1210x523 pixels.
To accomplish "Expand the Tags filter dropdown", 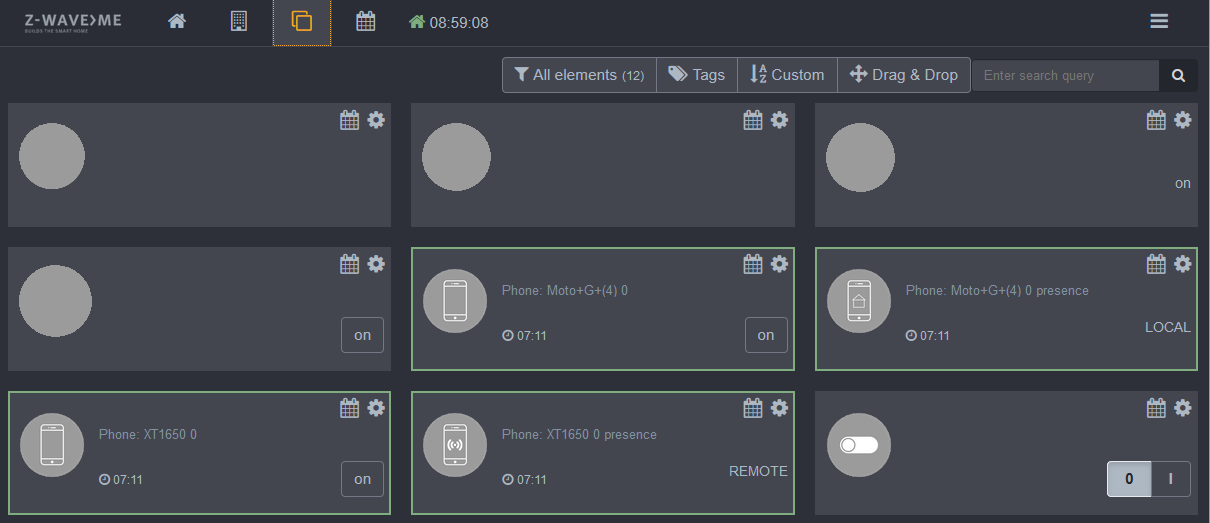I will point(697,75).
